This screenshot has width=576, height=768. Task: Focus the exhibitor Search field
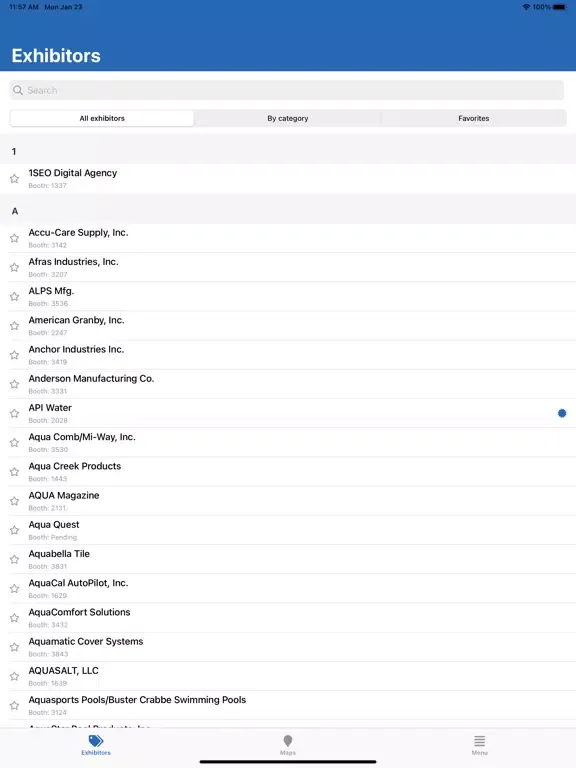[x=287, y=90]
